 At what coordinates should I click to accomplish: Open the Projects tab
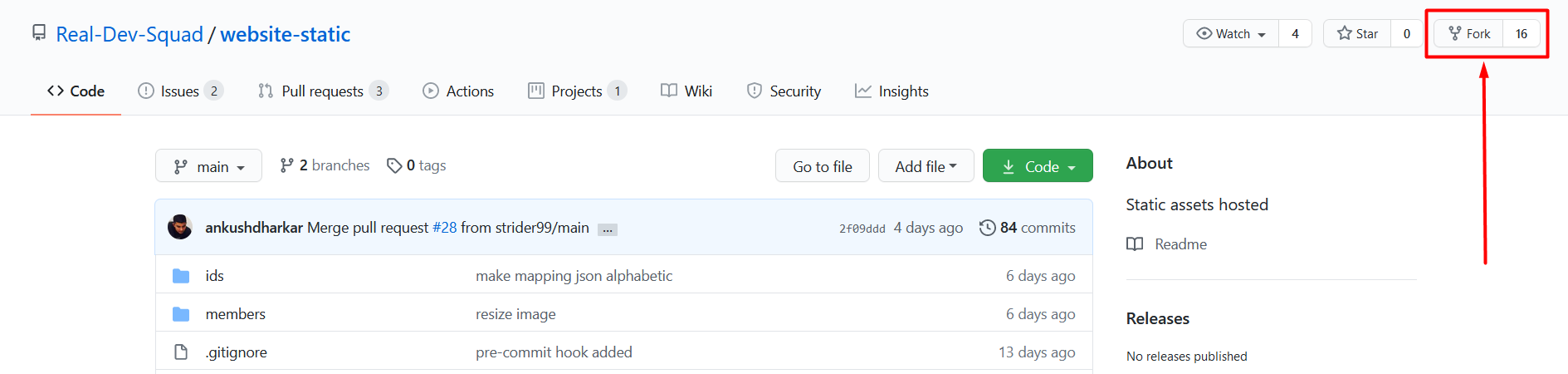coord(577,91)
